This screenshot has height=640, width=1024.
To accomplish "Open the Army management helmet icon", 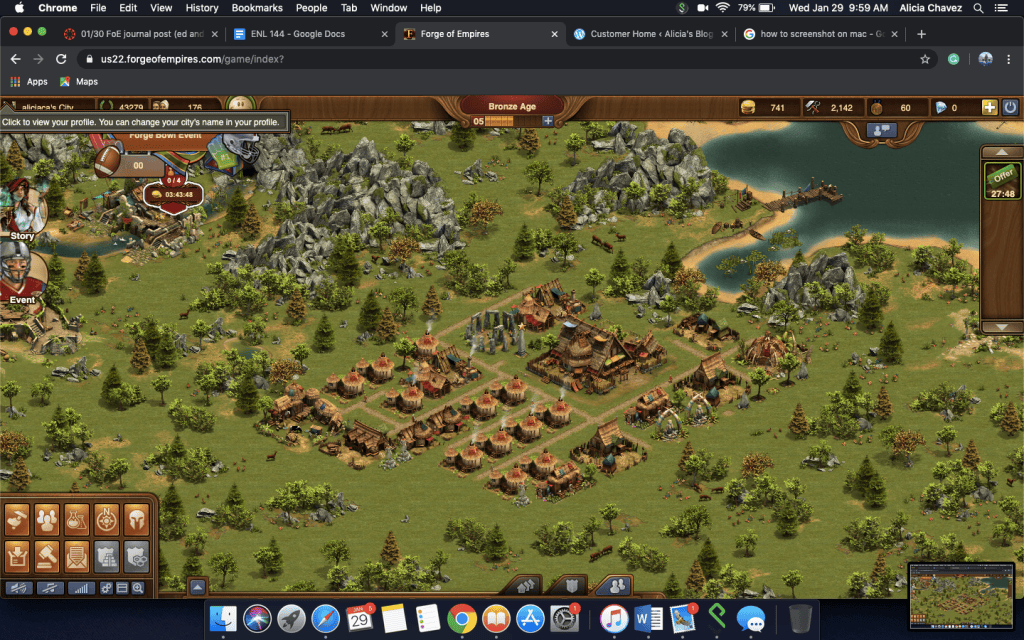I will [136, 520].
